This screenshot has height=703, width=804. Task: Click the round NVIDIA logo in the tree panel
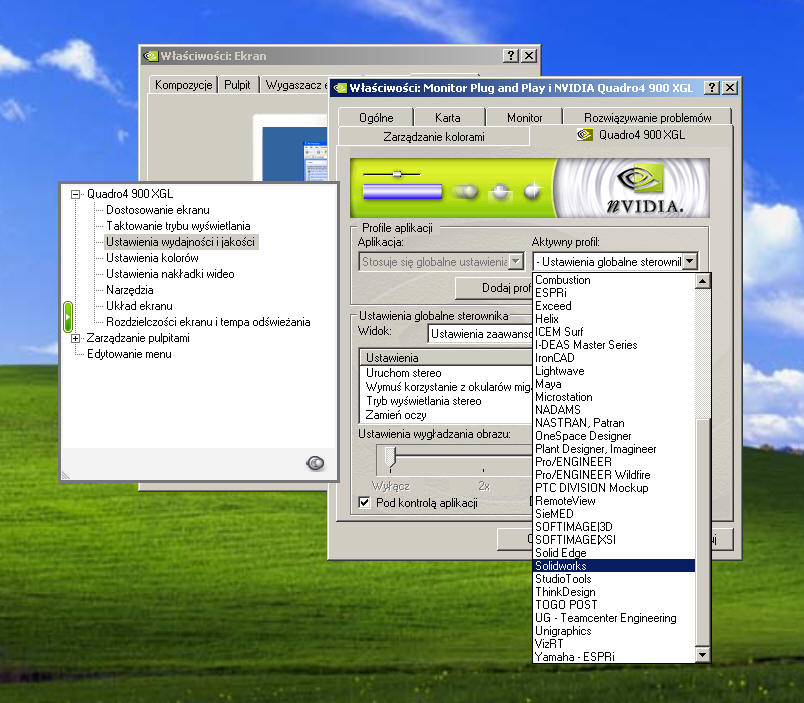(x=315, y=463)
